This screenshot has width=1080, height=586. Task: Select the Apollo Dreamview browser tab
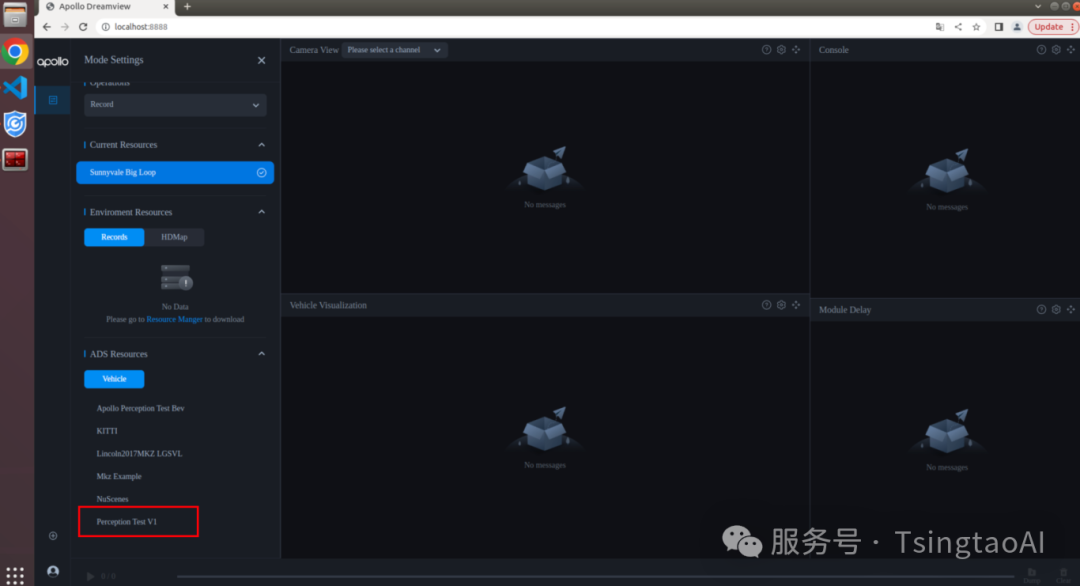pos(107,7)
